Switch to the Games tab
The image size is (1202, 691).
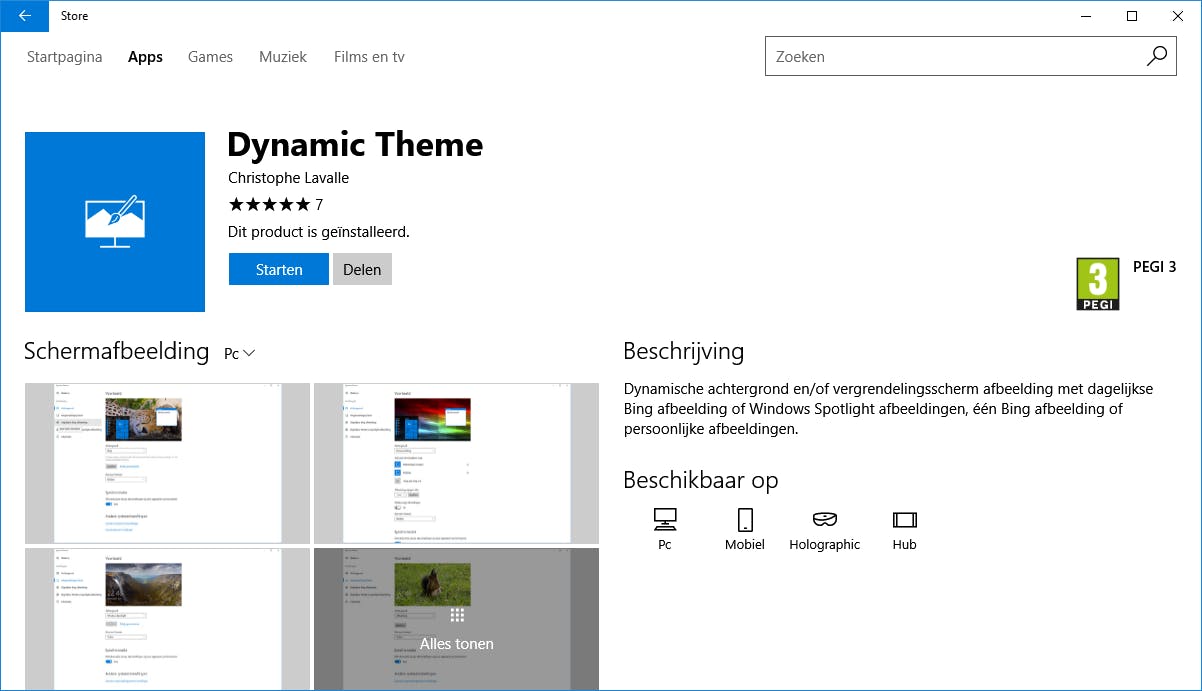point(210,57)
